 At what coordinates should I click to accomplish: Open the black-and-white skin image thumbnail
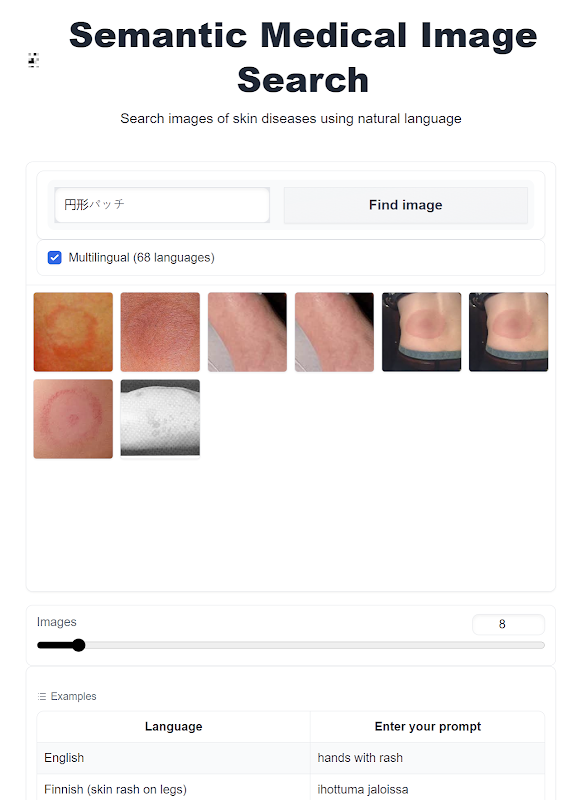pos(160,418)
